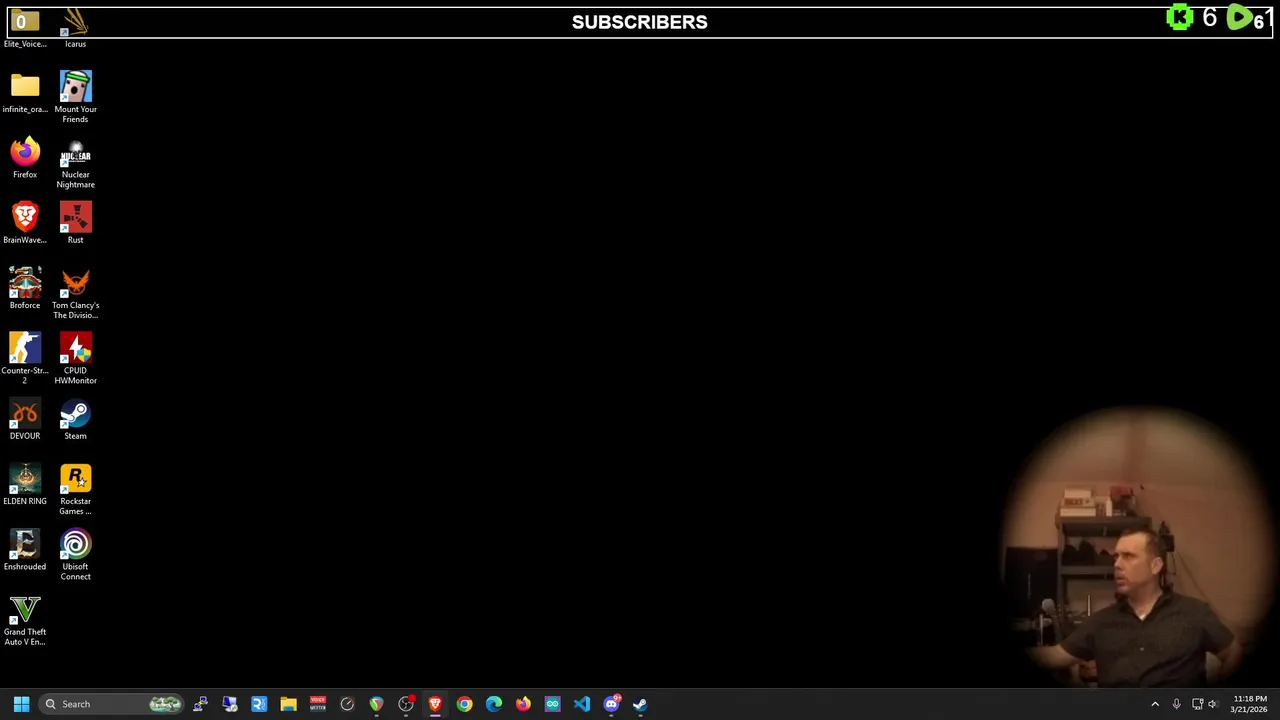Open Discord from the taskbar

pos(611,704)
